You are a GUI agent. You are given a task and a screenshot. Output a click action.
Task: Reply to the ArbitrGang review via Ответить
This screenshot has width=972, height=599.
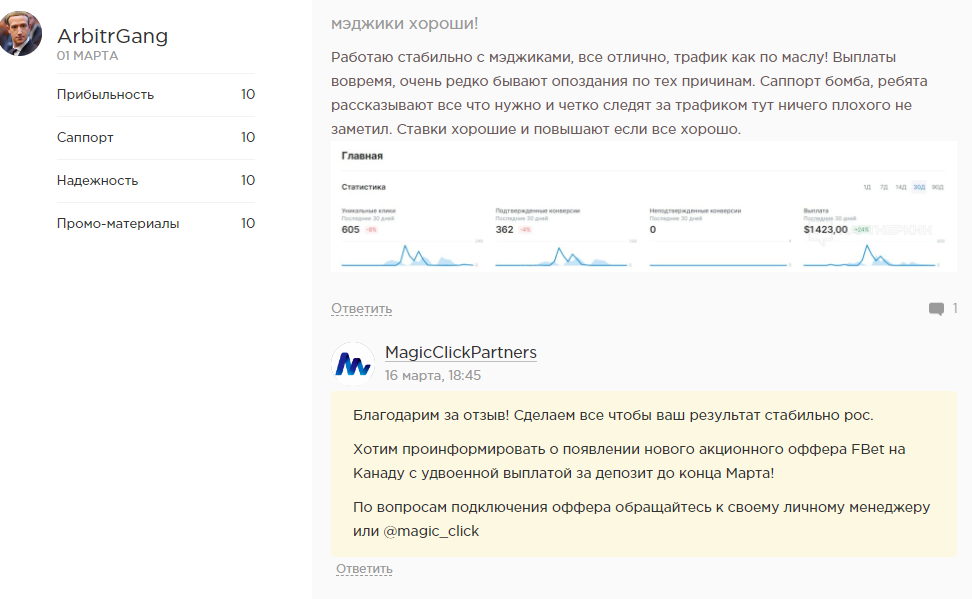point(361,308)
